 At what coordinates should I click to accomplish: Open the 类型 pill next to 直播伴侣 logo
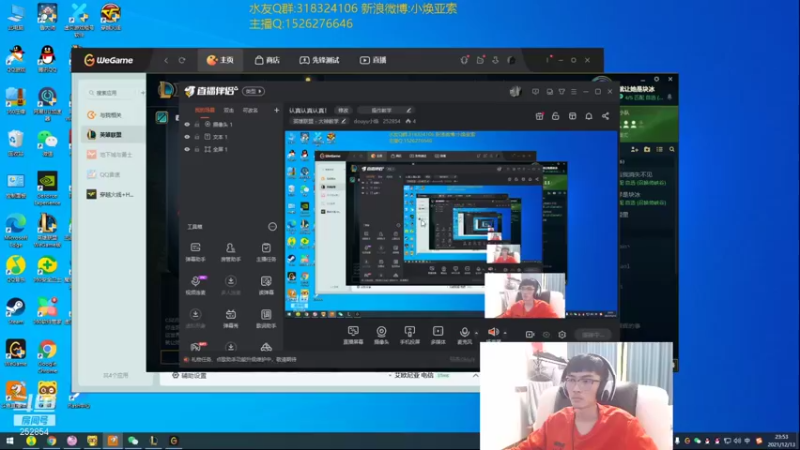pos(254,91)
